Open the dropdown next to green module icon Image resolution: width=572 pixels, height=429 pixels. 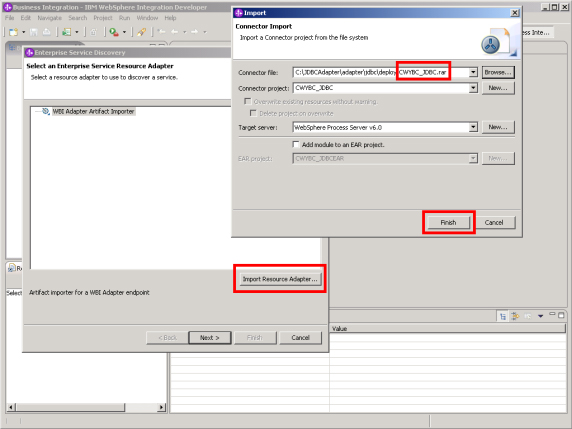77,32
